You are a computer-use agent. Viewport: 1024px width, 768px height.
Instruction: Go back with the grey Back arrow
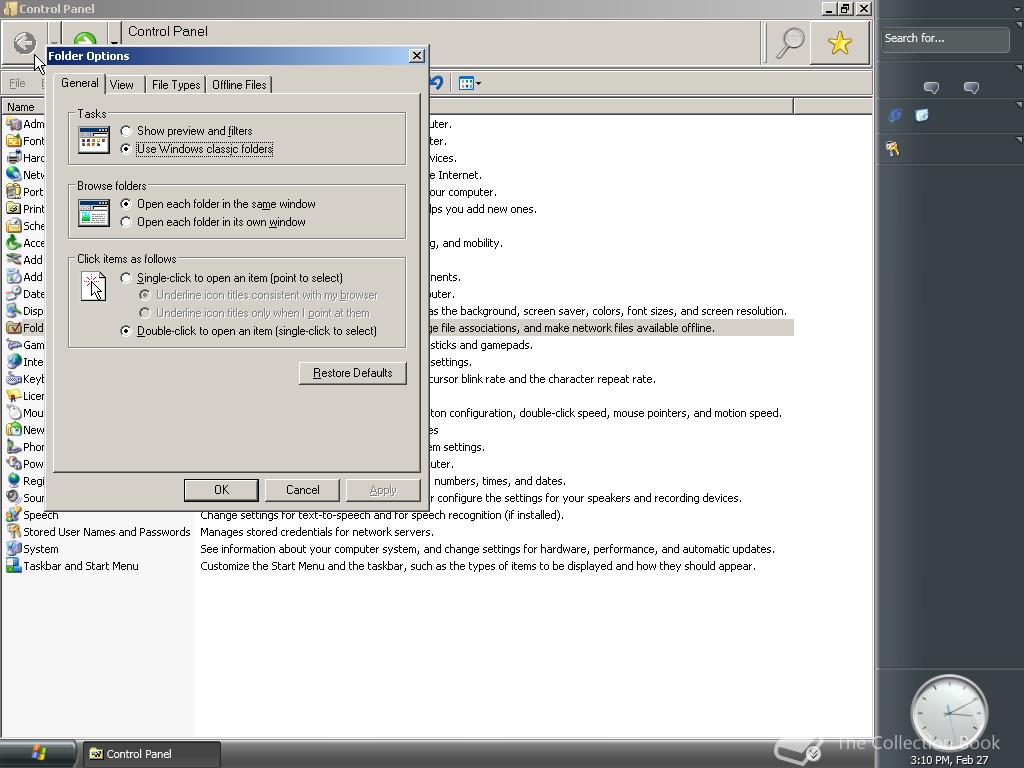click(25, 43)
